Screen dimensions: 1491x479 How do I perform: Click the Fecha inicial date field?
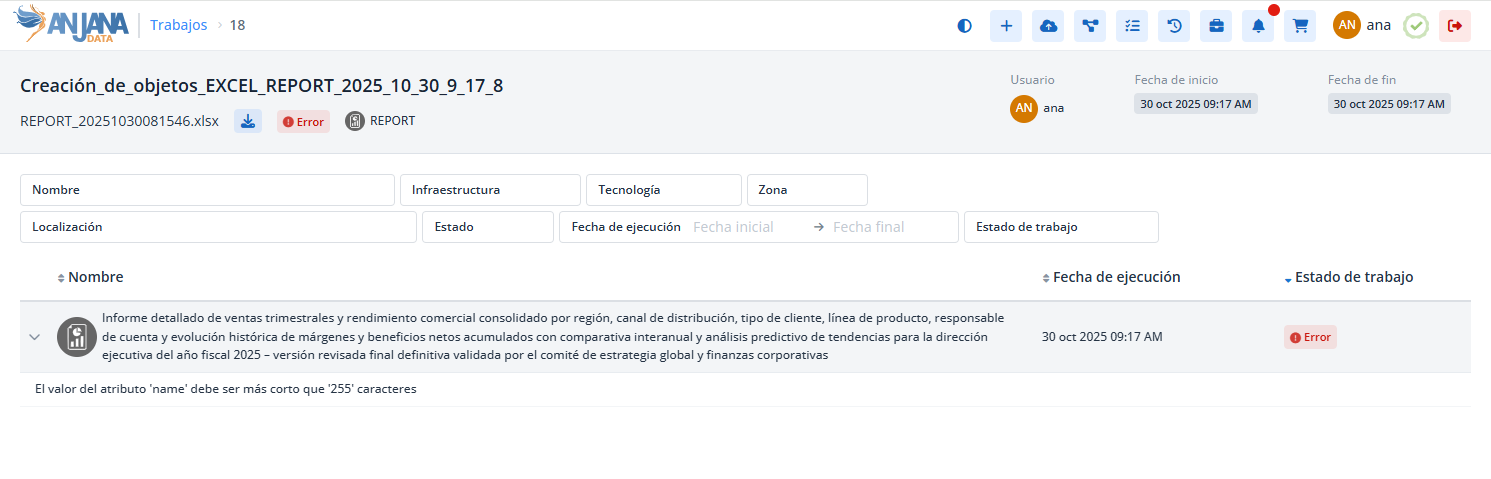tap(746, 227)
